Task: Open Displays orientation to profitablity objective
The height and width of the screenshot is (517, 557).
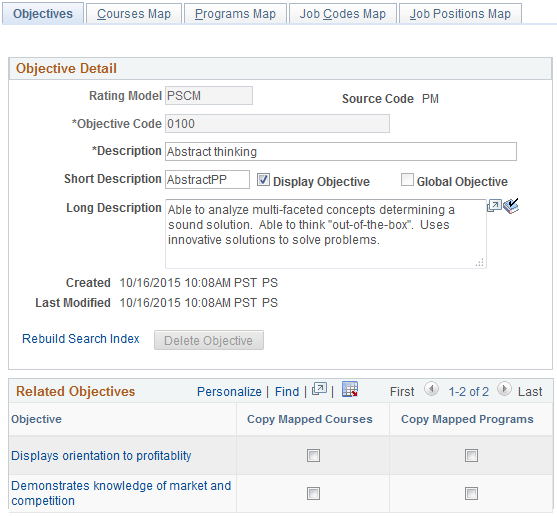Action: (x=101, y=456)
